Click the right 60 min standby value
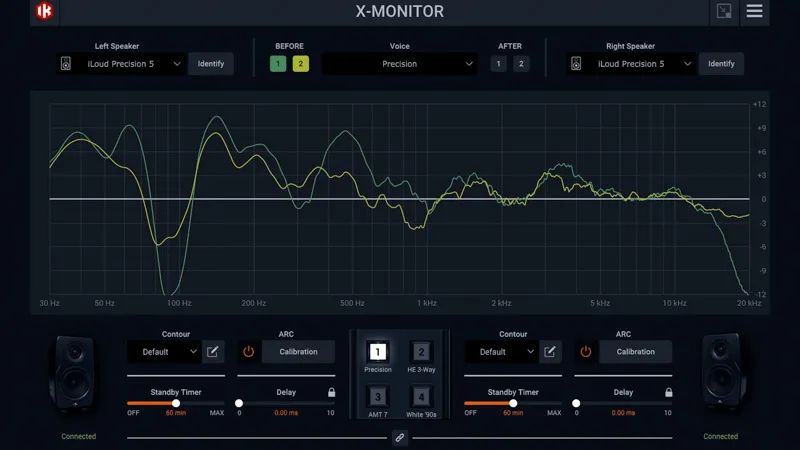The width and height of the screenshot is (800, 450). click(x=513, y=413)
